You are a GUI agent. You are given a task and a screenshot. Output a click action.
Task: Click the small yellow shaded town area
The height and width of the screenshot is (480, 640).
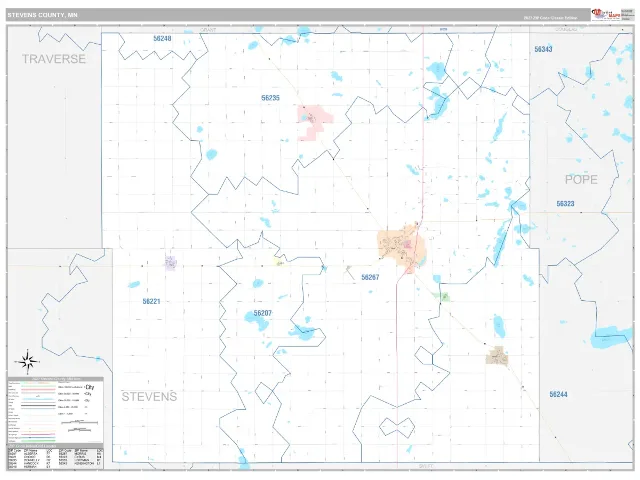(278, 262)
